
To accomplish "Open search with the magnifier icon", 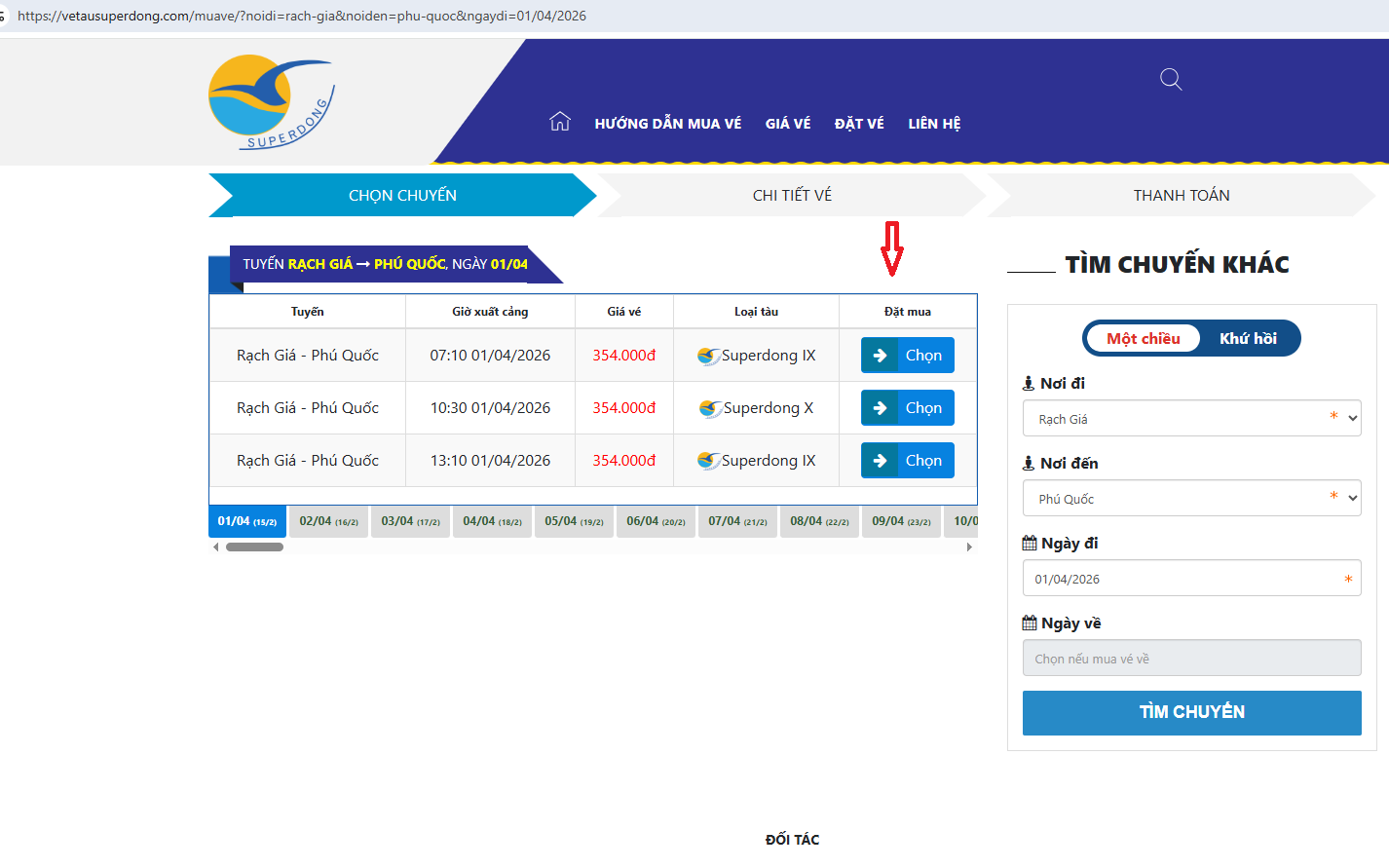I will click(x=1171, y=79).
